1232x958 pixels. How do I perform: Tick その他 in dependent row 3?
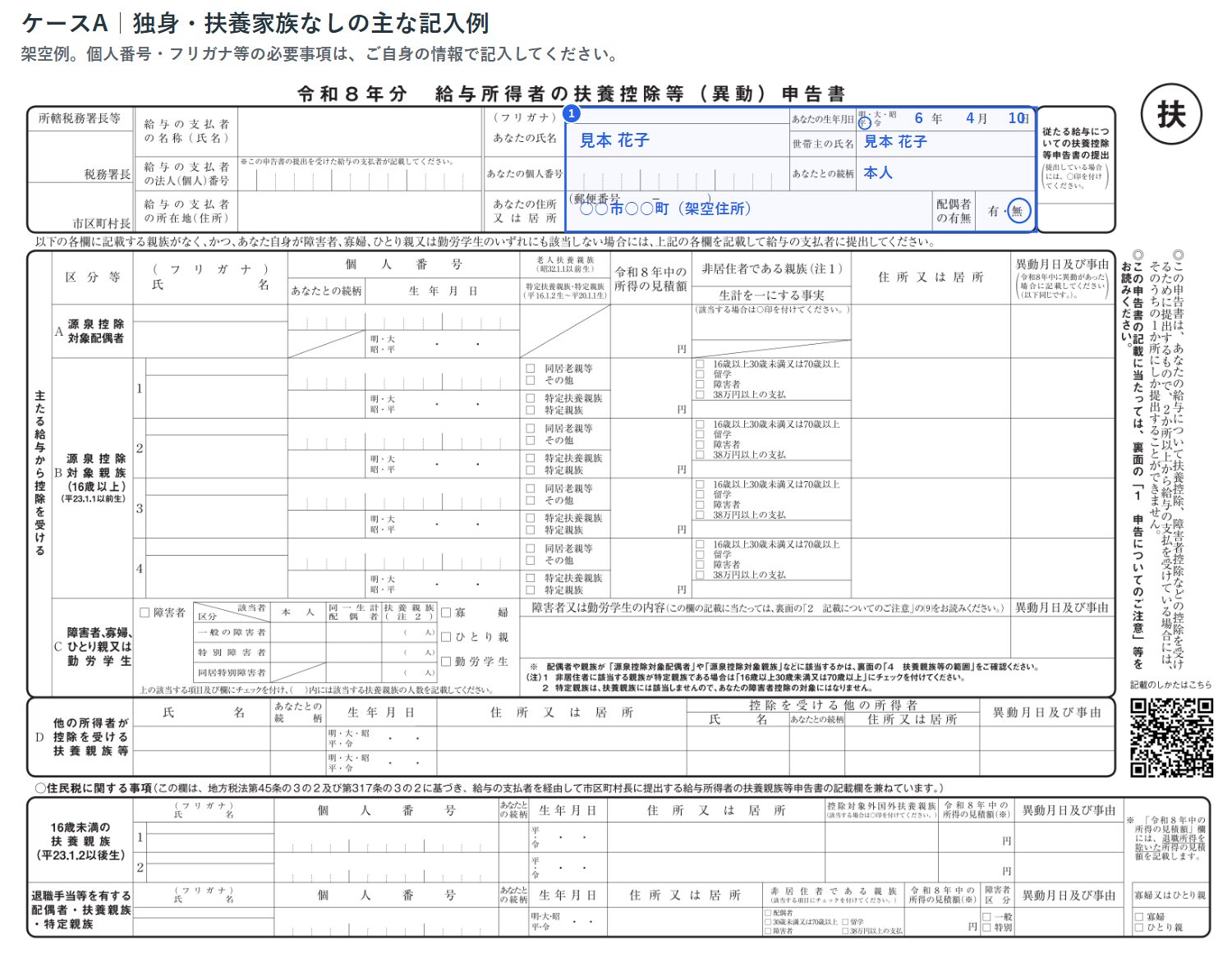point(531,500)
